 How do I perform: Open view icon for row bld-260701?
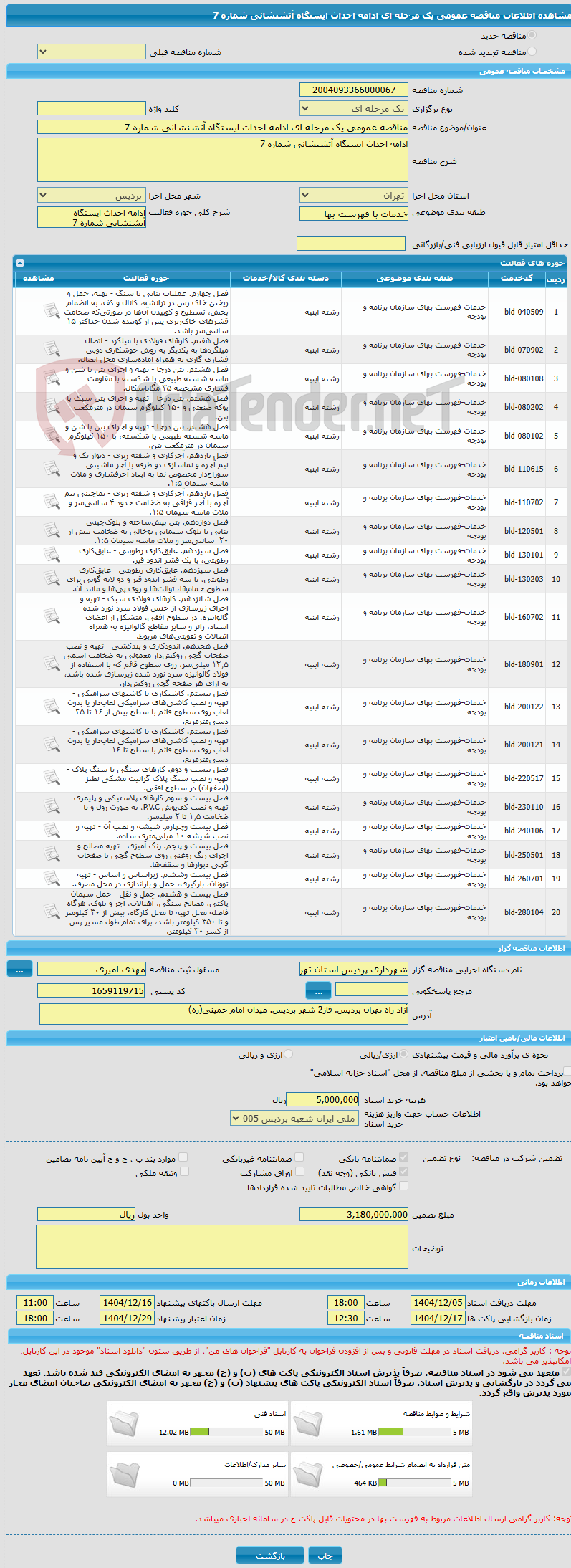point(52,878)
